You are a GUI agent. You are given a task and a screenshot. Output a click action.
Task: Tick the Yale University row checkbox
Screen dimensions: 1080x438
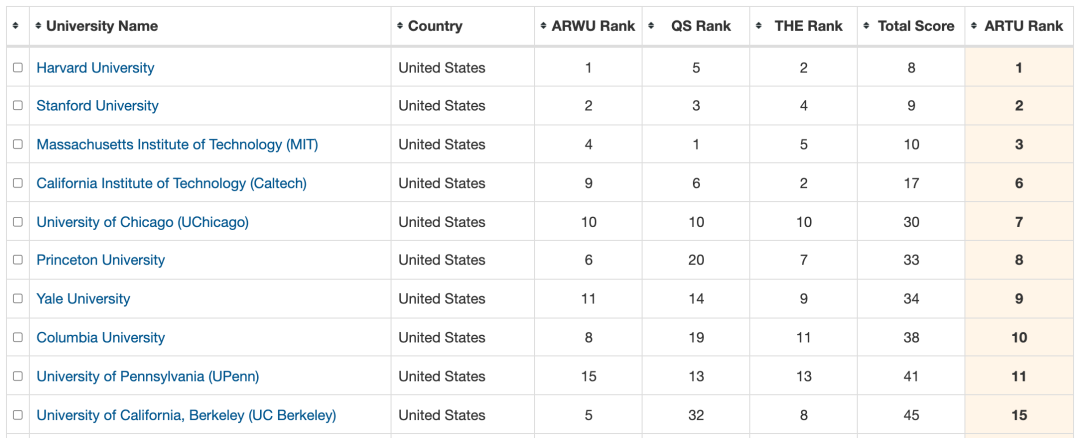18,299
